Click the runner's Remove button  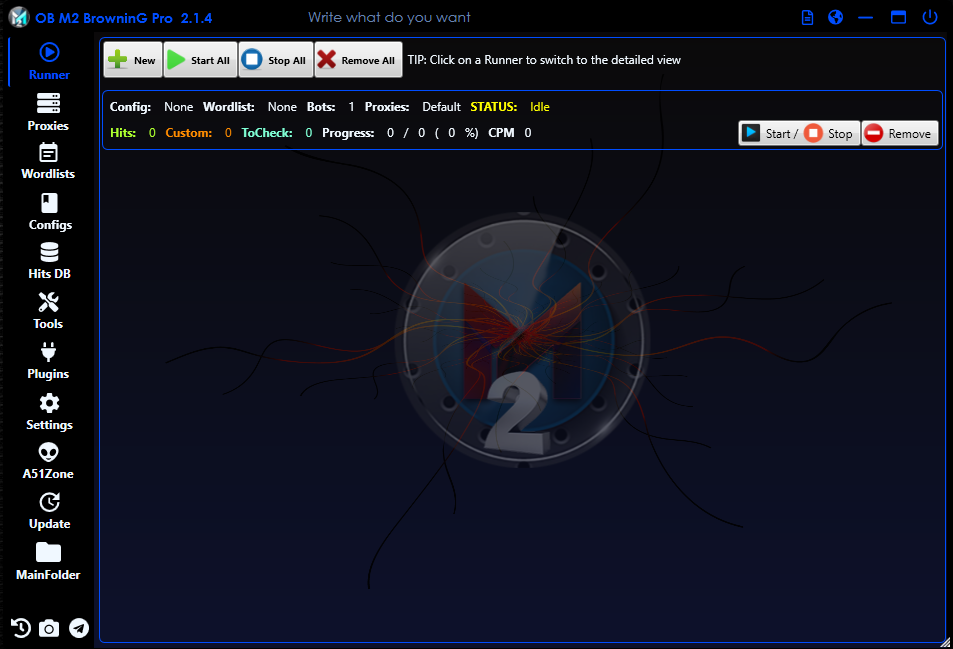tap(900, 133)
